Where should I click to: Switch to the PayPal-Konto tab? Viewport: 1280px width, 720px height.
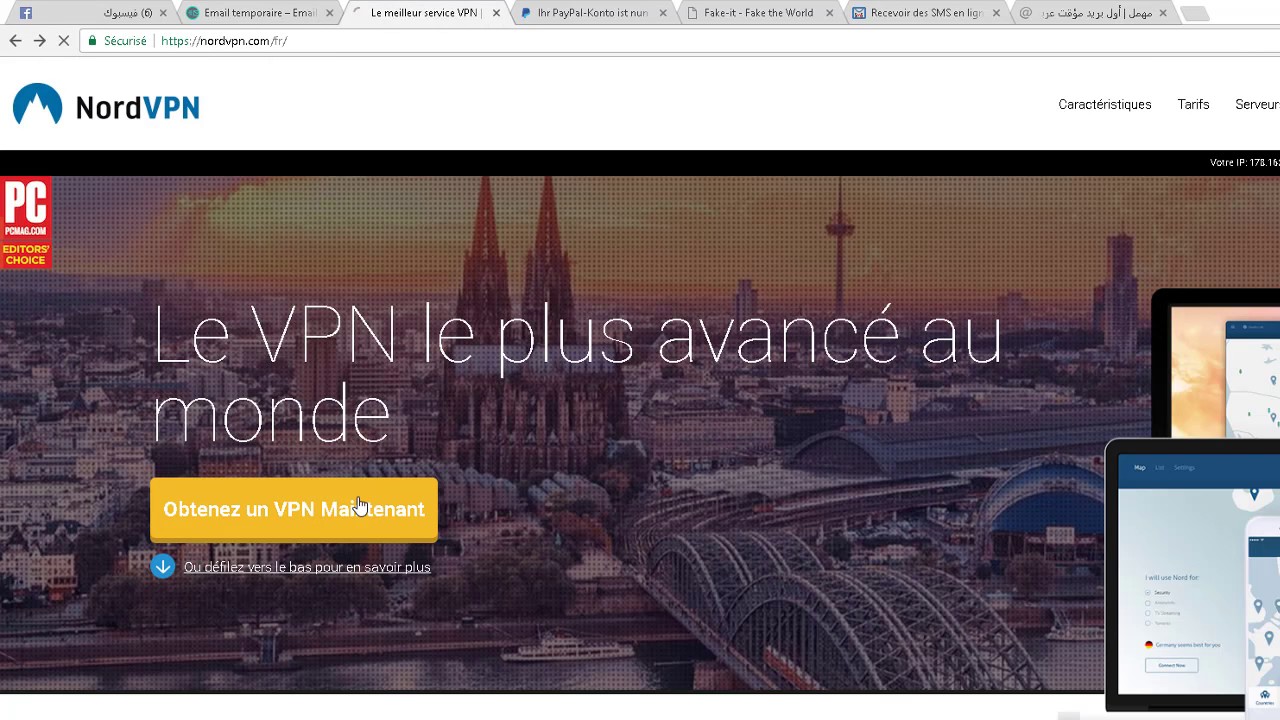pyautogui.click(x=592, y=13)
